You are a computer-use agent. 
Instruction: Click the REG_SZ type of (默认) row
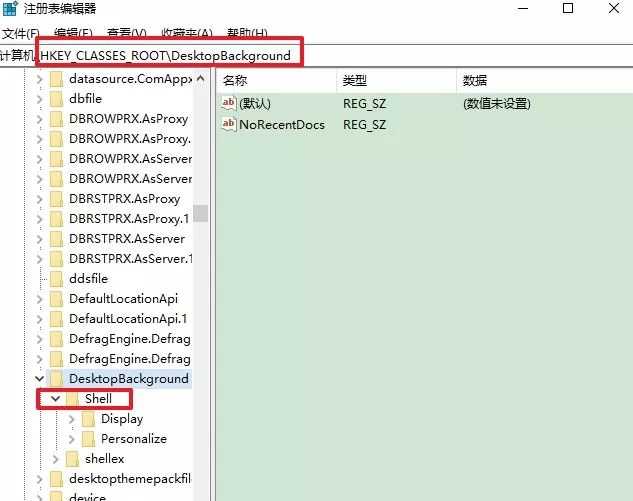[x=364, y=104]
